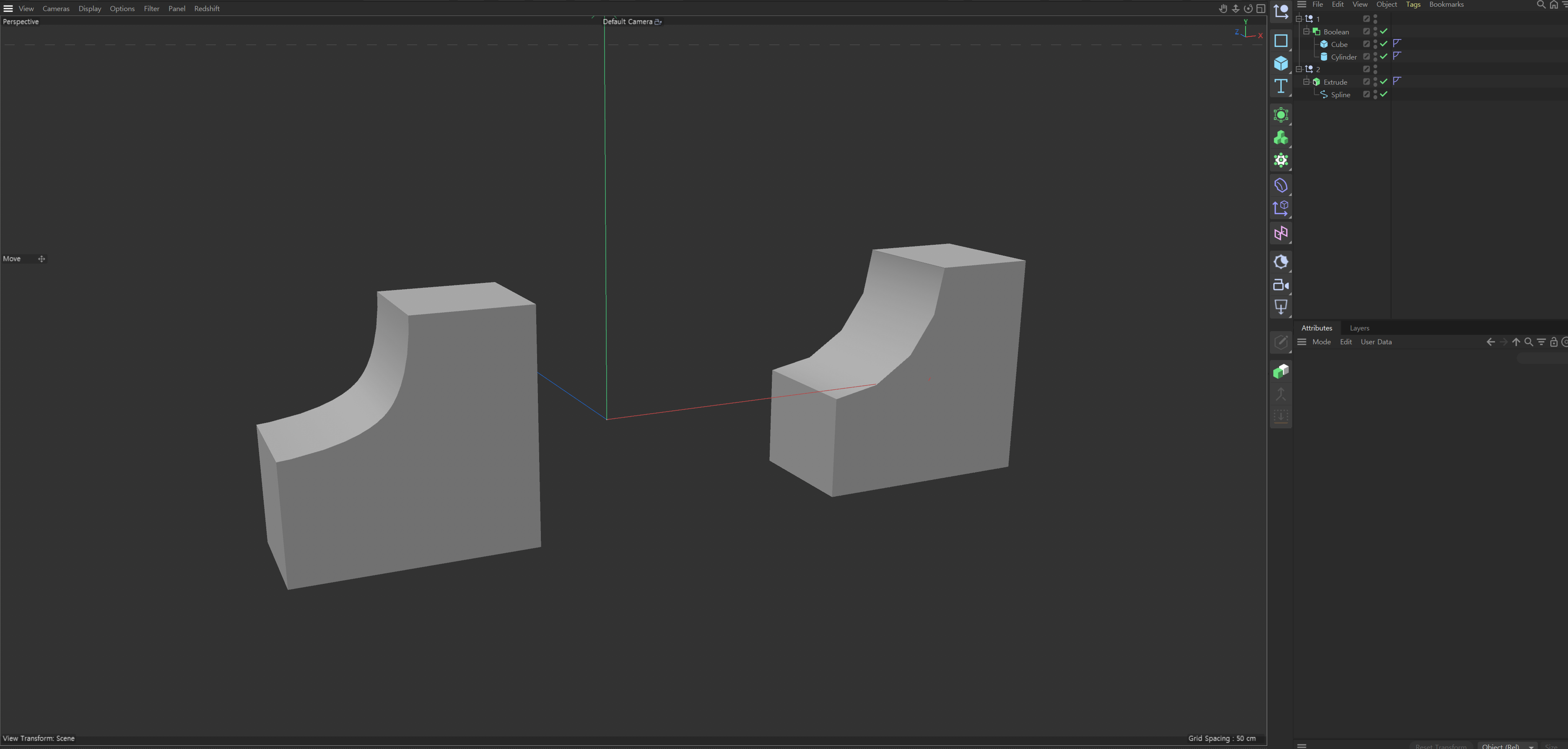Screen dimensions: 1568x749
Task: Open the Deformer (bend) tool palette
Action: point(1281,186)
